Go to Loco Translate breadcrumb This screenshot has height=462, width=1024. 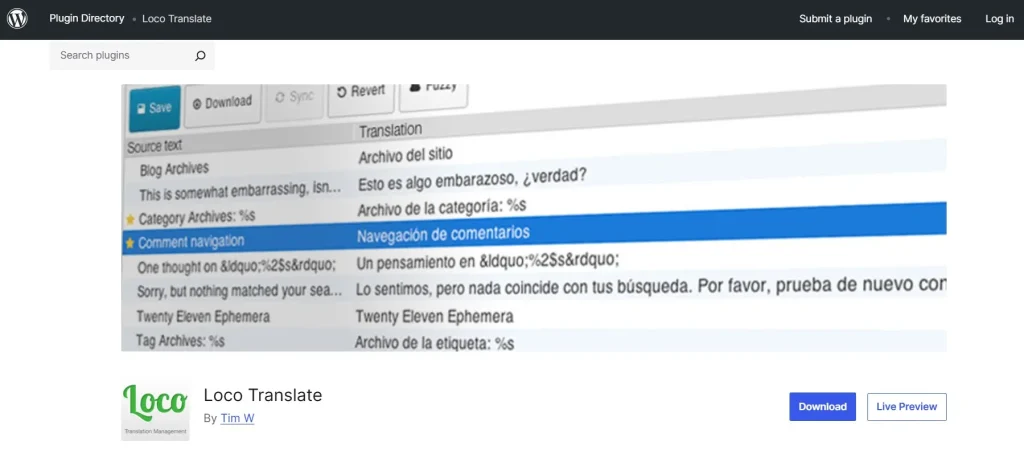pyautogui.click(x=176, y=19)
